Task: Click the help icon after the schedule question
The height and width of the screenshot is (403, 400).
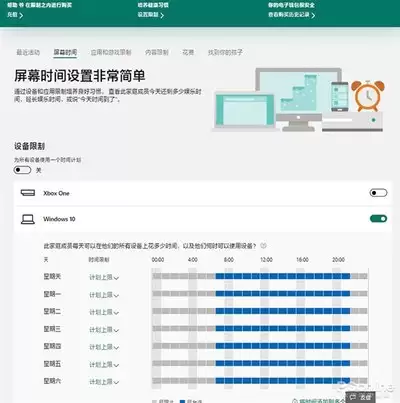Action: point(263,246)
